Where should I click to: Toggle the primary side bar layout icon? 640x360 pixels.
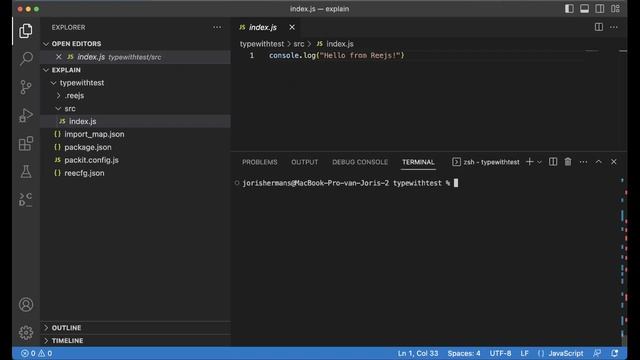569,9
